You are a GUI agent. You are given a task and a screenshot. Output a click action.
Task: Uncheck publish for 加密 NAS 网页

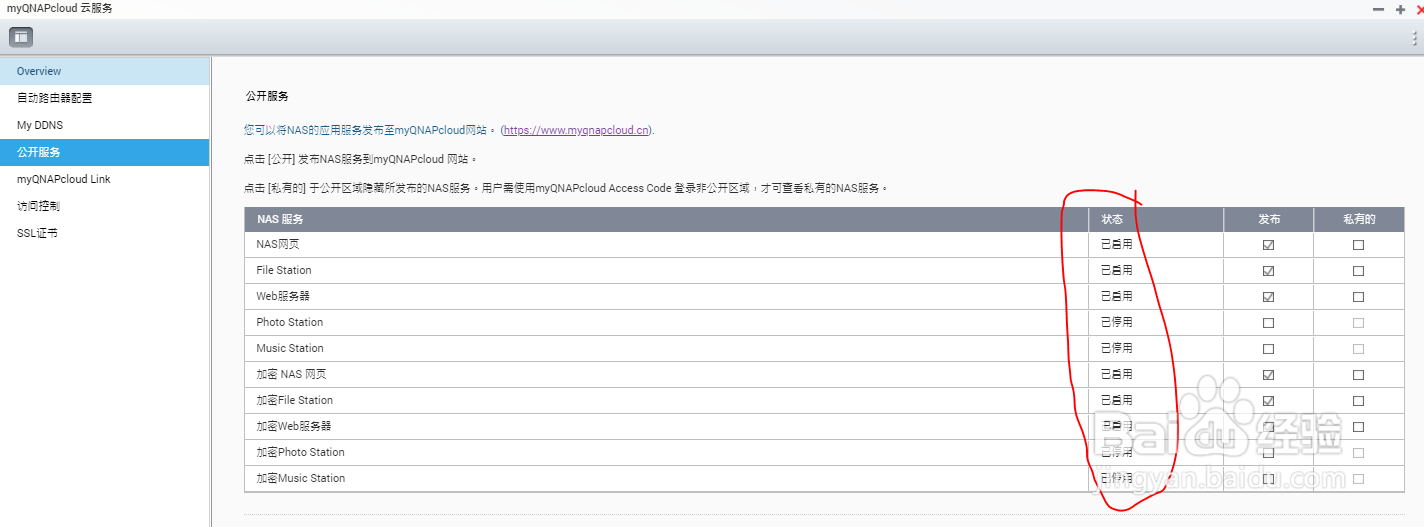(1269, 375)
